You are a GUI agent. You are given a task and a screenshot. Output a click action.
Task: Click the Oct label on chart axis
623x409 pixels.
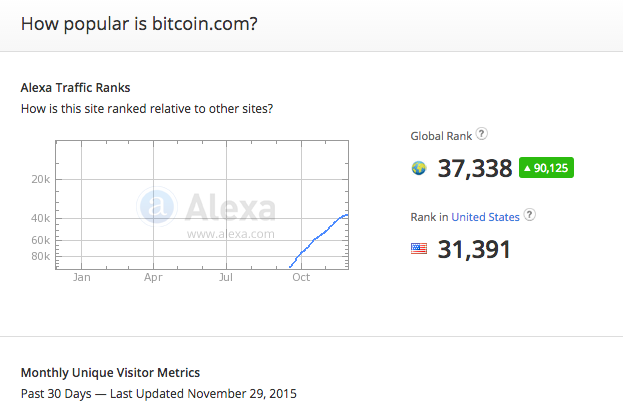(x=301, y=277)
